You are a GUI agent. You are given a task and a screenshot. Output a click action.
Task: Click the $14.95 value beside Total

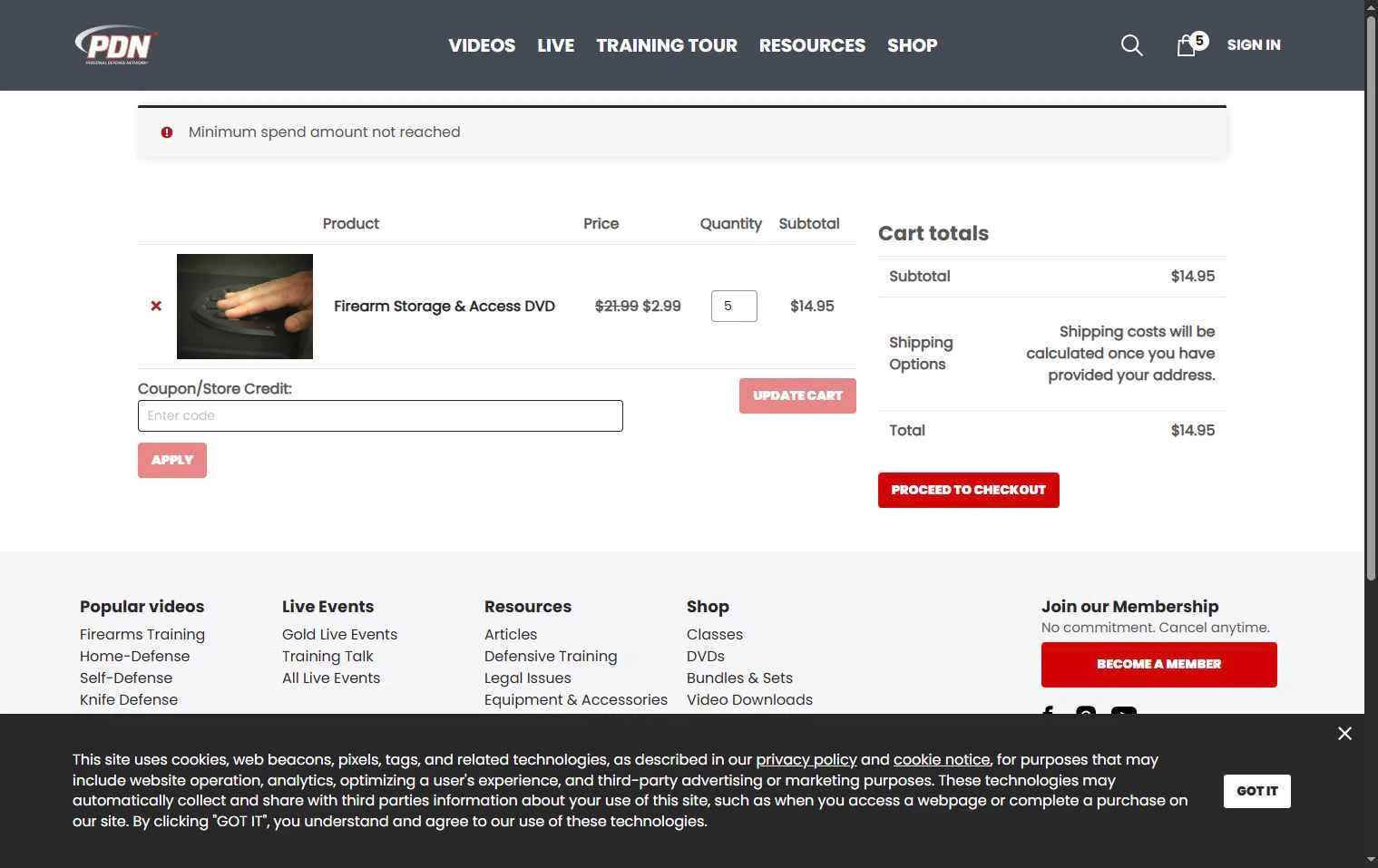pyautogui.click(x=1193, y=431)
